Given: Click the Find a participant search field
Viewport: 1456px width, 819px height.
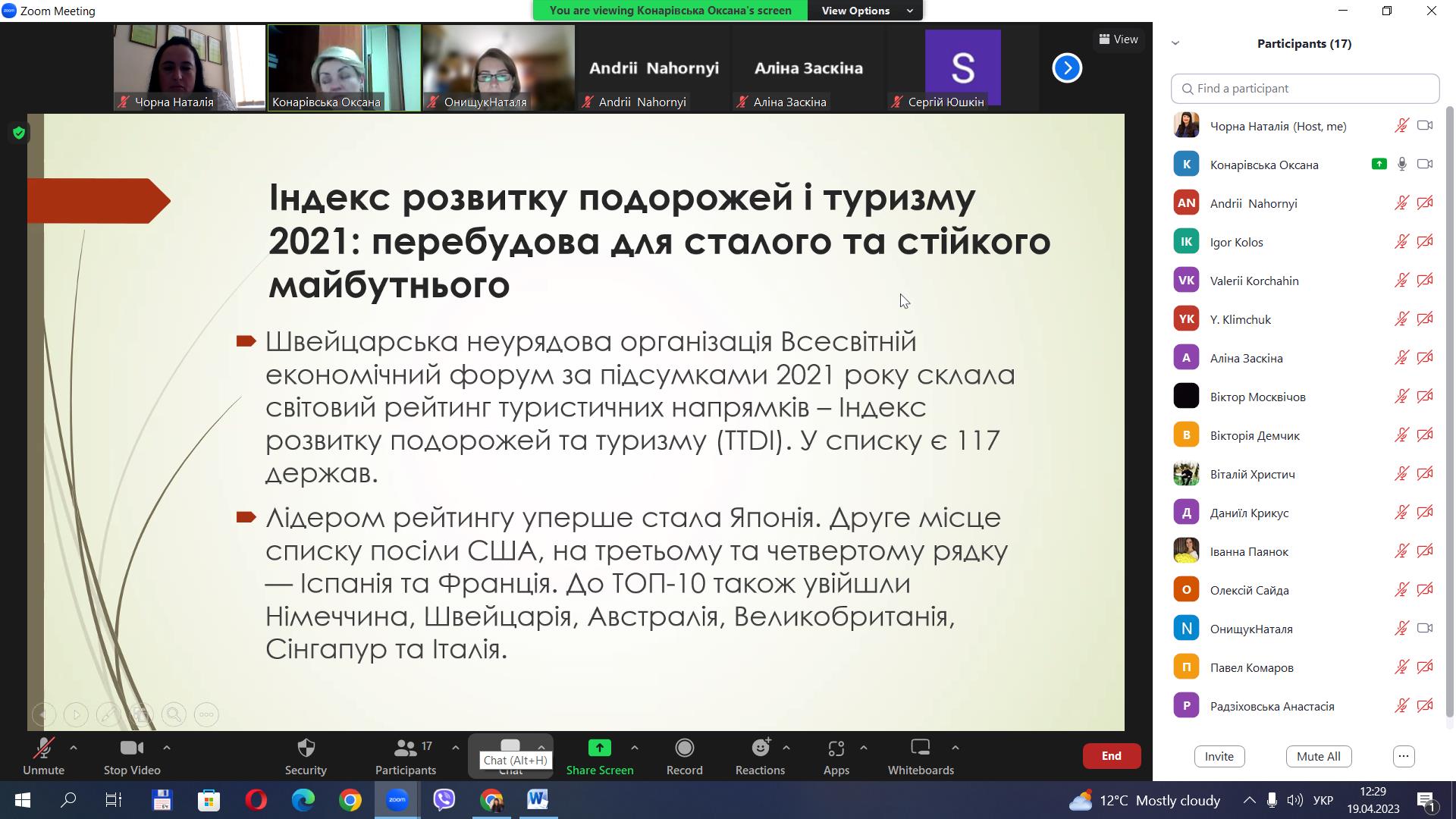Looking at the screenshot, I should (x=1304, y=89).
